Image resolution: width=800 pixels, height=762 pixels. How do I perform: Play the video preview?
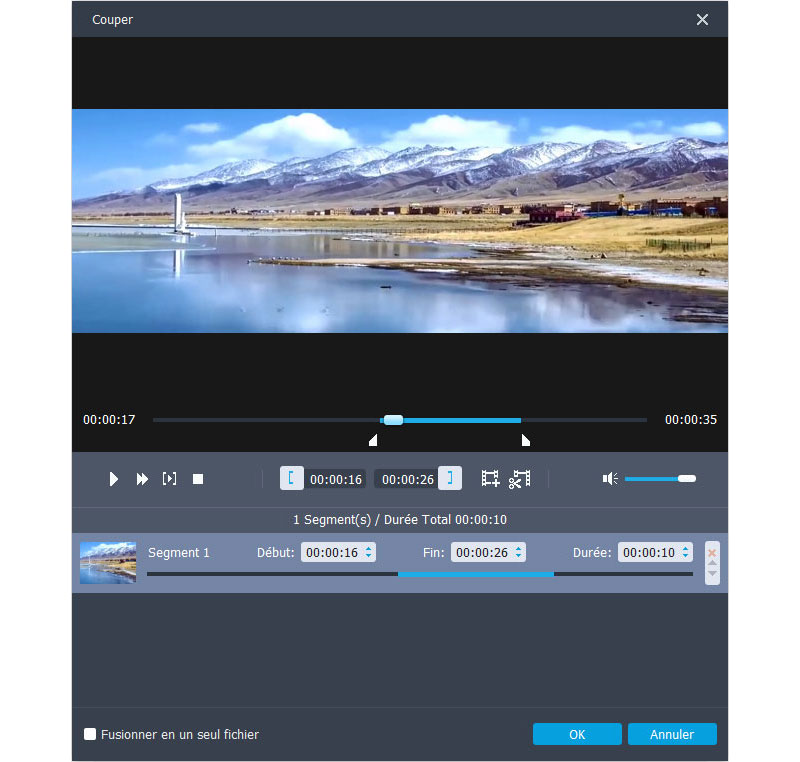113,478
